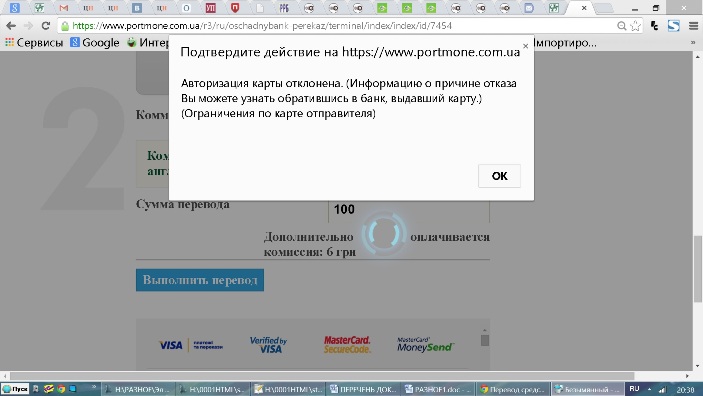Image resolution: width=703 pixels, height=396 pixels.
Task: Click the network signal tray icon
Action: point(662,389)
